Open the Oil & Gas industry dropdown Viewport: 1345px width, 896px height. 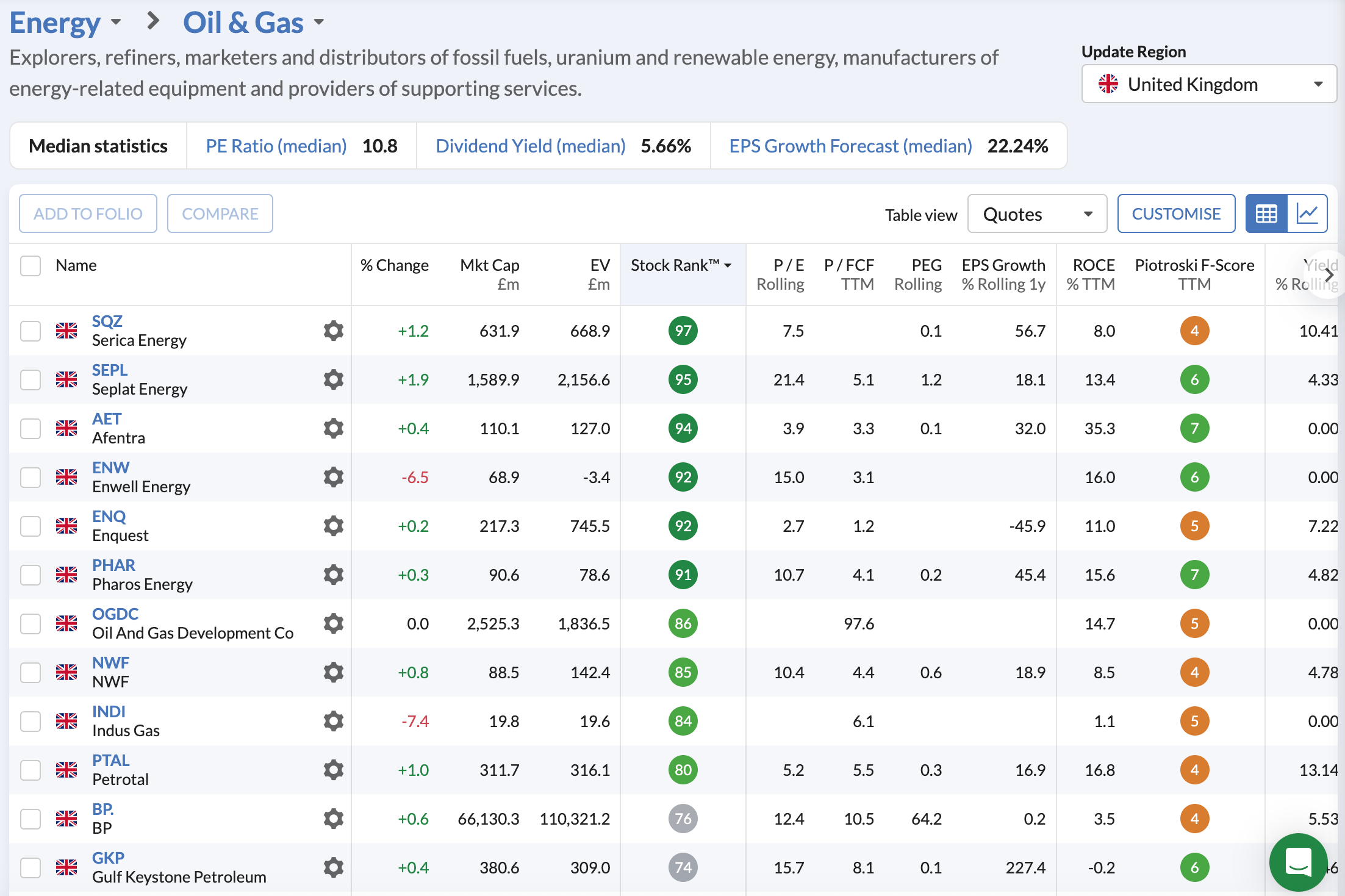(x=253, y=23)
